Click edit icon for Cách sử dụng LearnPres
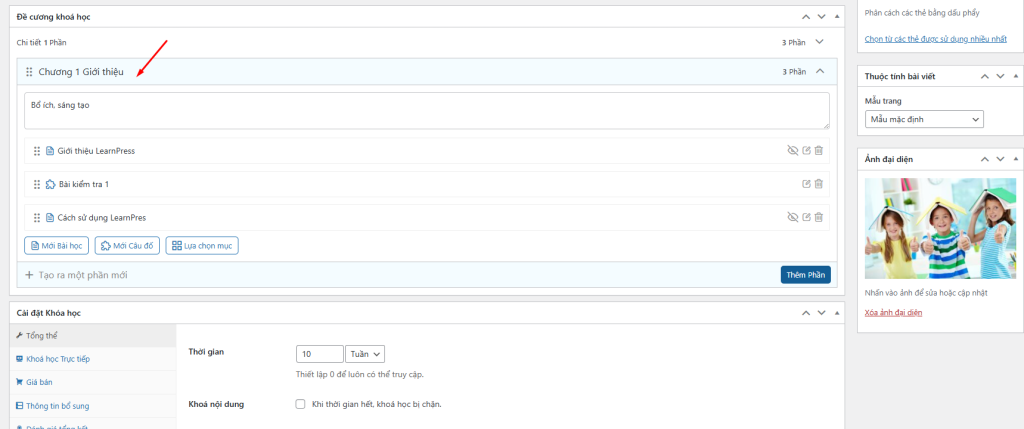Screen dimensions: 1024x429 click(806, 217)
